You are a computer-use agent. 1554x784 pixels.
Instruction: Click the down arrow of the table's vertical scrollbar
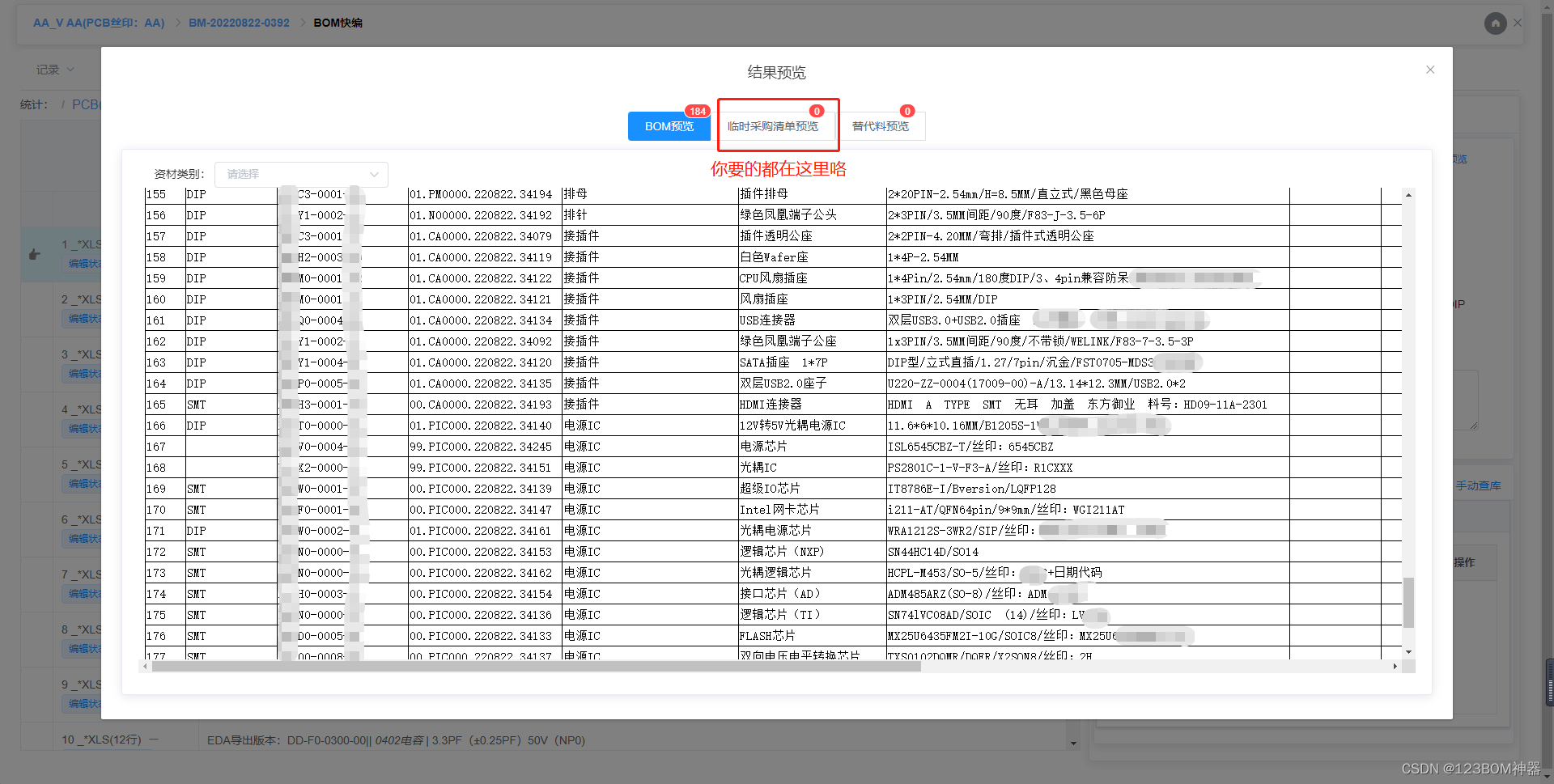(1408, 652)
